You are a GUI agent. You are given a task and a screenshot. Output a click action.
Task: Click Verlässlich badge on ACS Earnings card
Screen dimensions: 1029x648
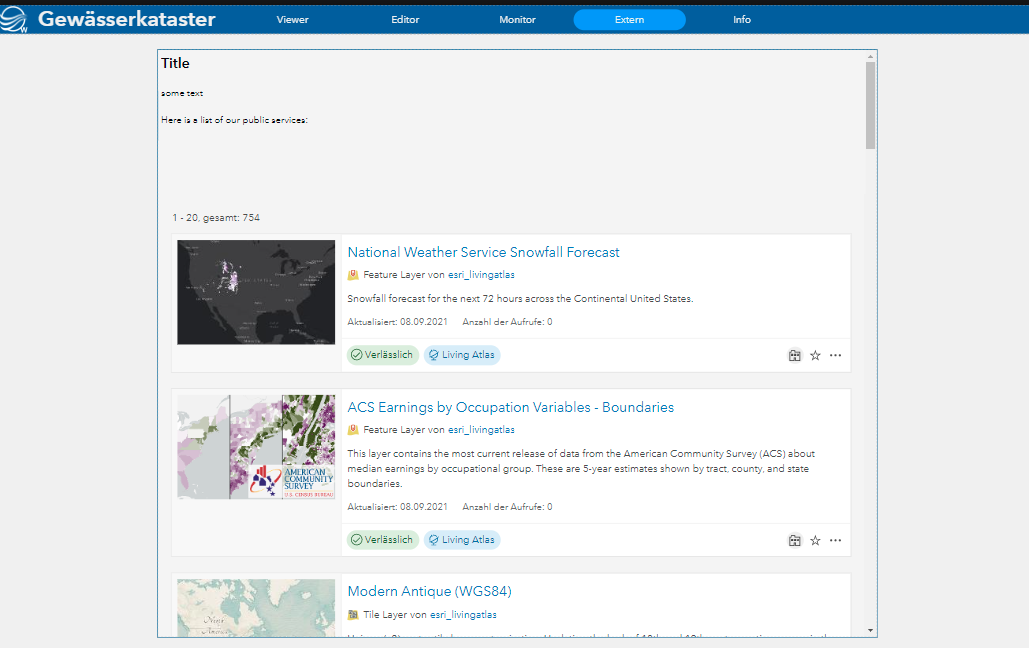383,540
